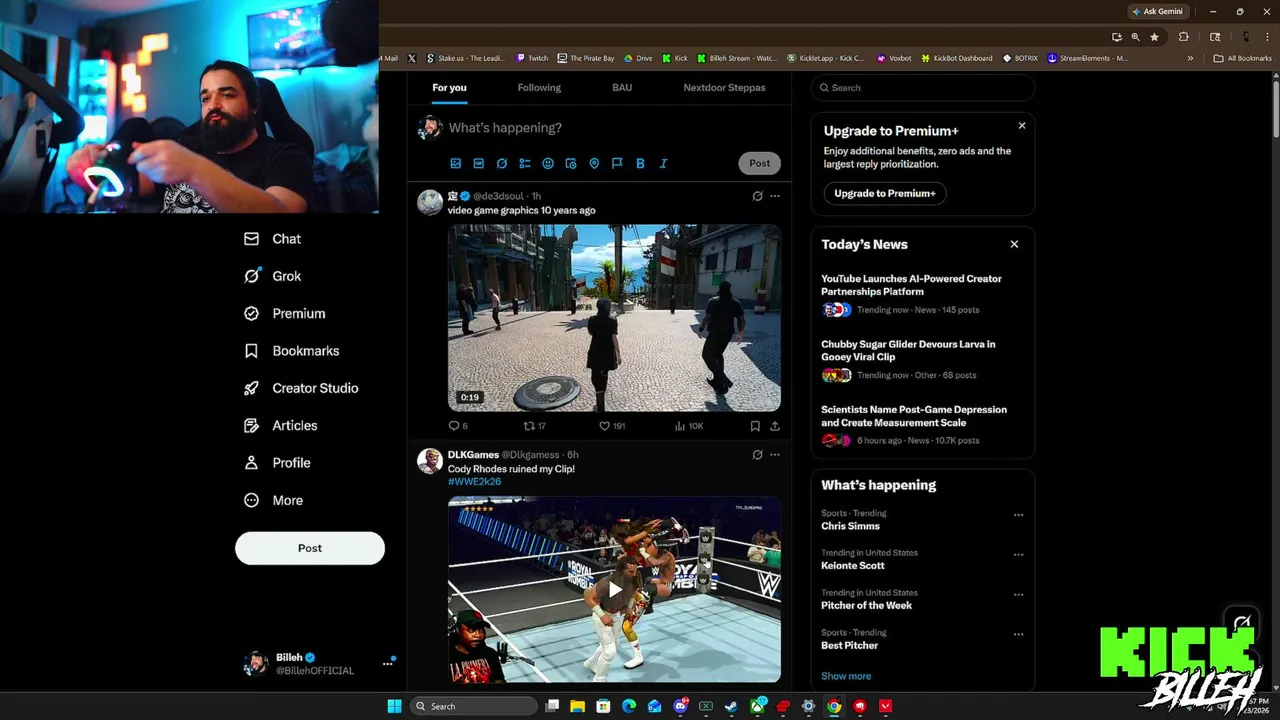Focus the X search field

click(x=922, y=88)
